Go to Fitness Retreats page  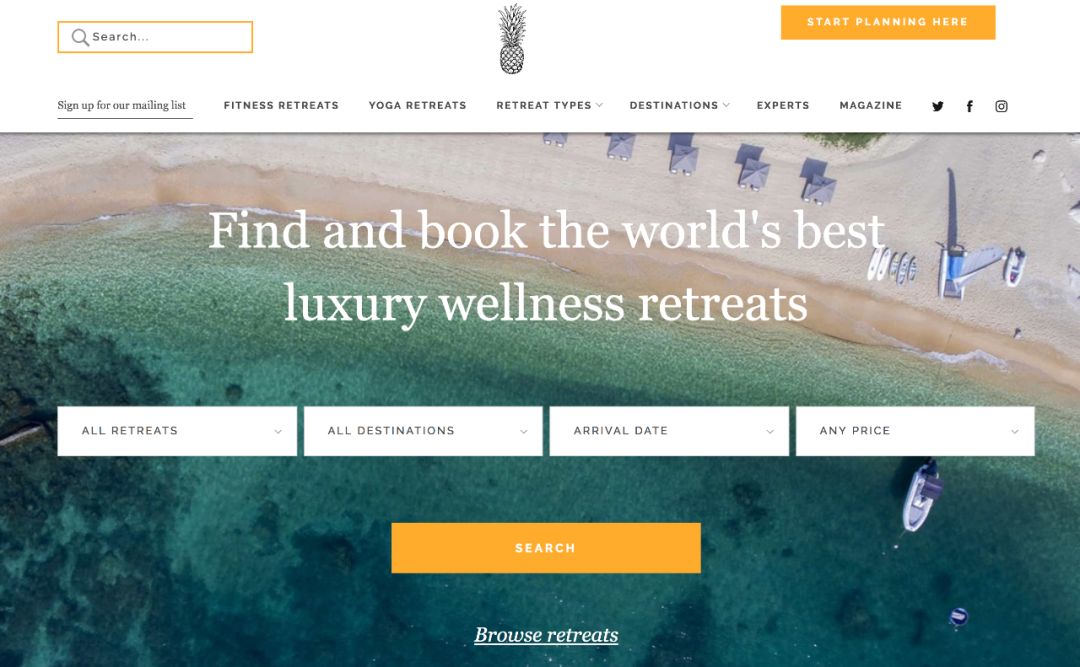pyautogui.click(x=281, y=105)
